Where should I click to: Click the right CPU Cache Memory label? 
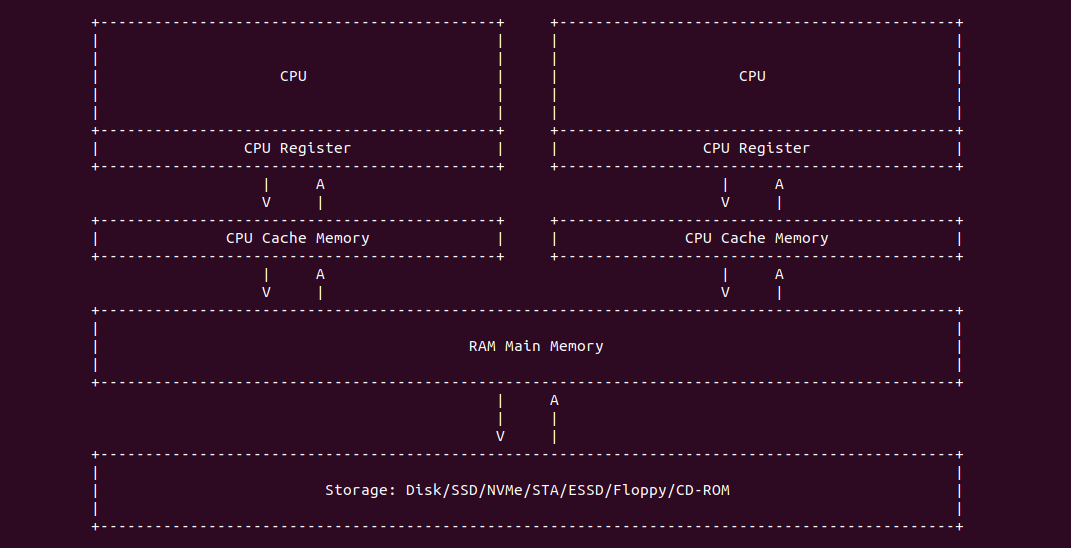pos(756,238)
